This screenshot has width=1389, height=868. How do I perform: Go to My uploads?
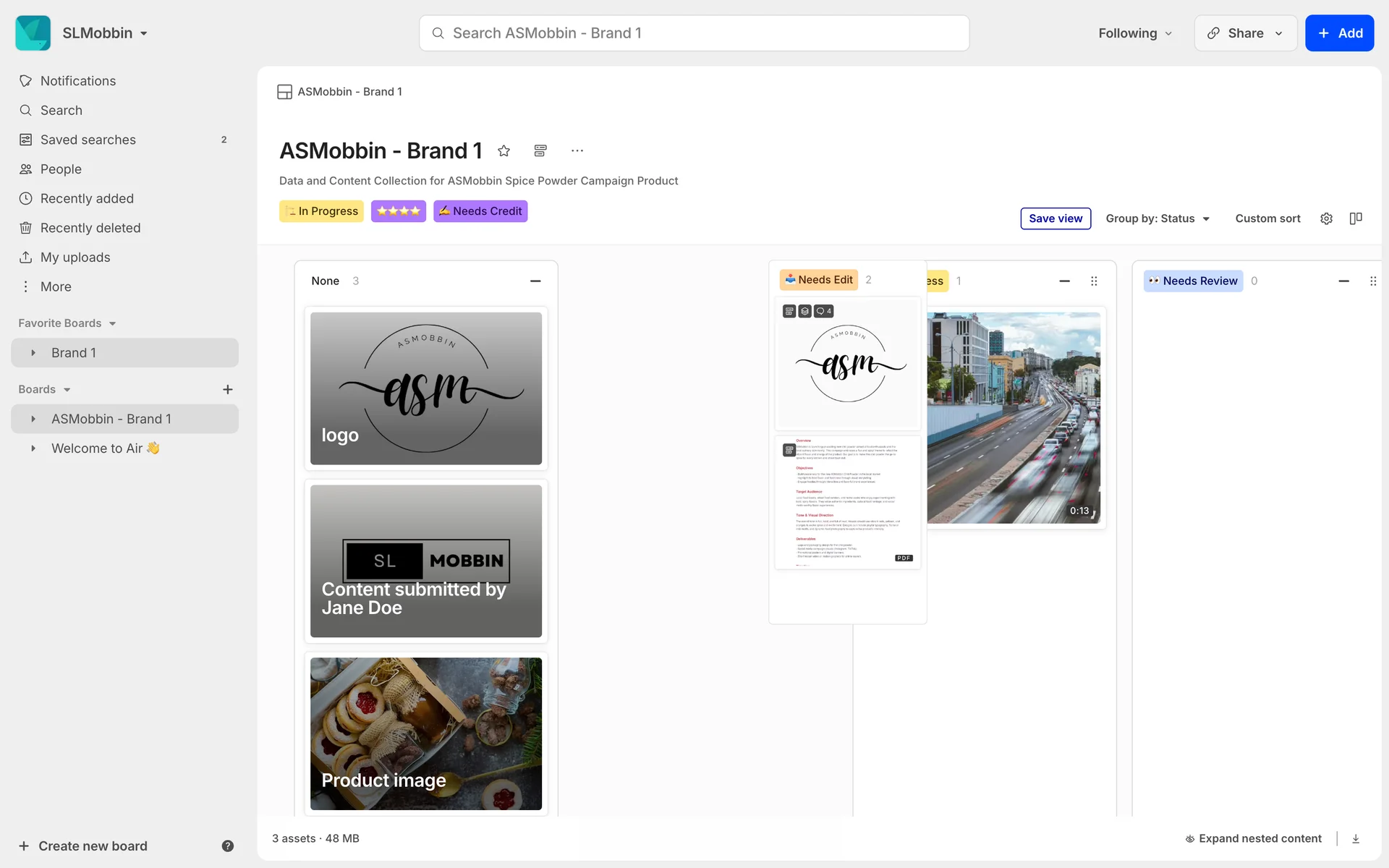click(75, 258)
